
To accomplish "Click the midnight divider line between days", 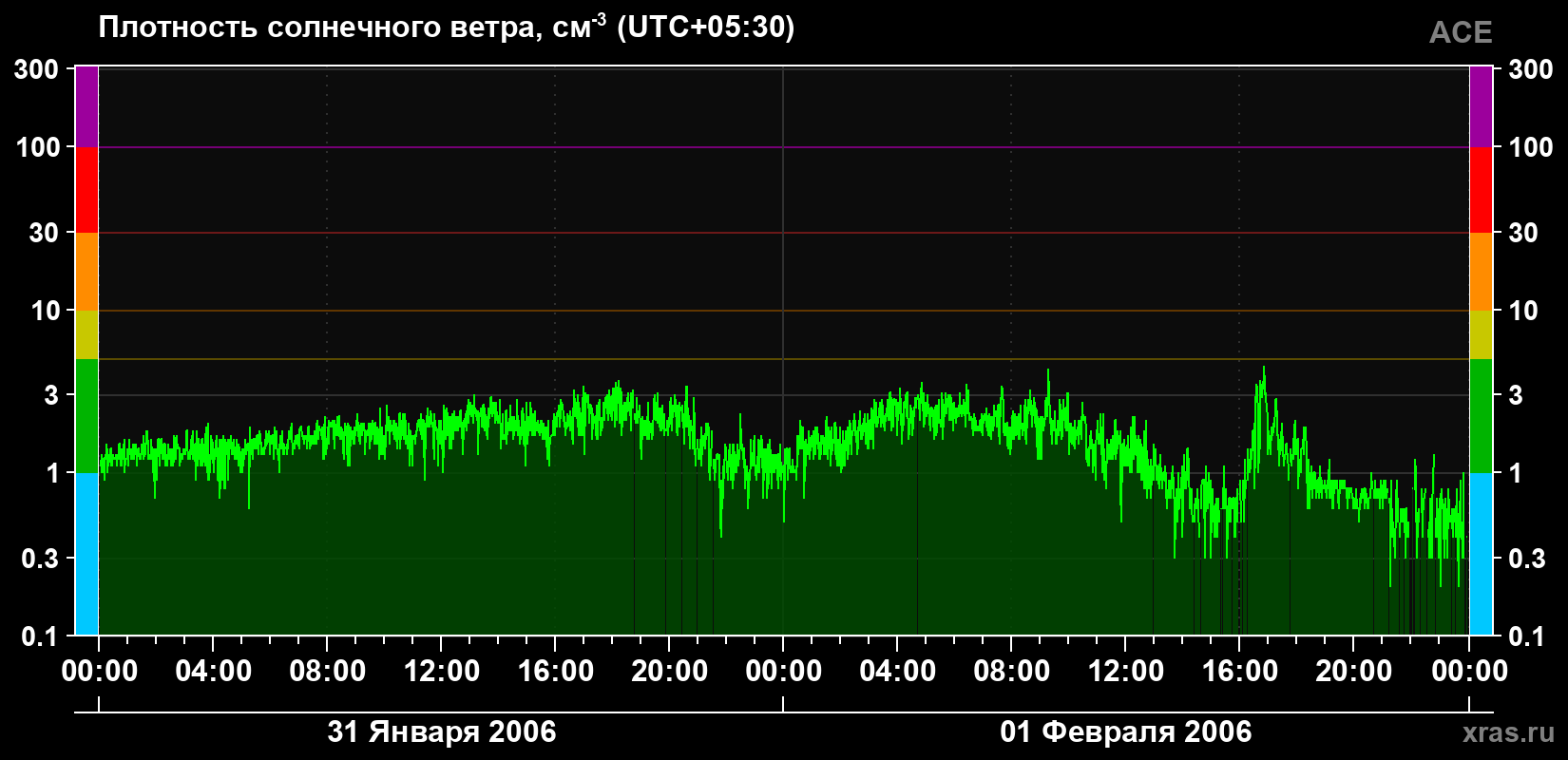I will point(783,351).
